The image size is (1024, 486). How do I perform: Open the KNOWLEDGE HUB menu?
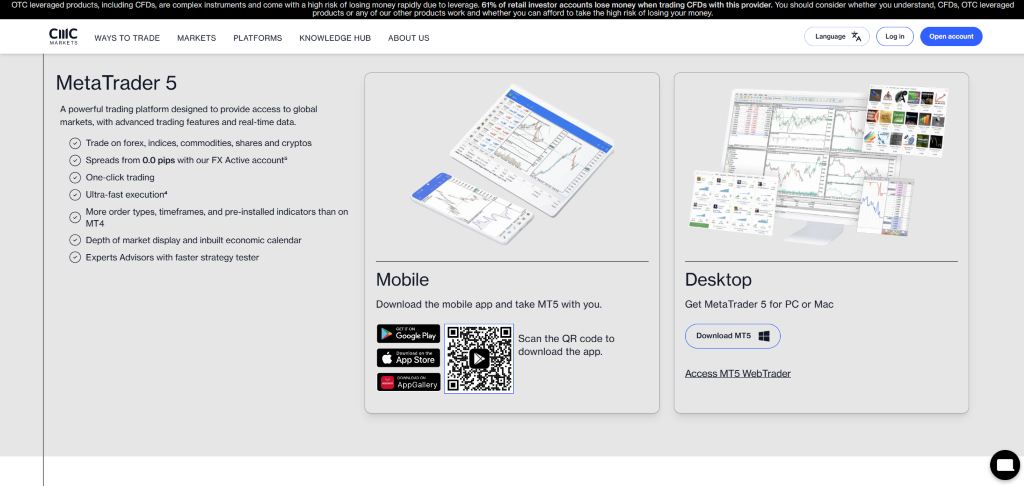click(335, 38)
